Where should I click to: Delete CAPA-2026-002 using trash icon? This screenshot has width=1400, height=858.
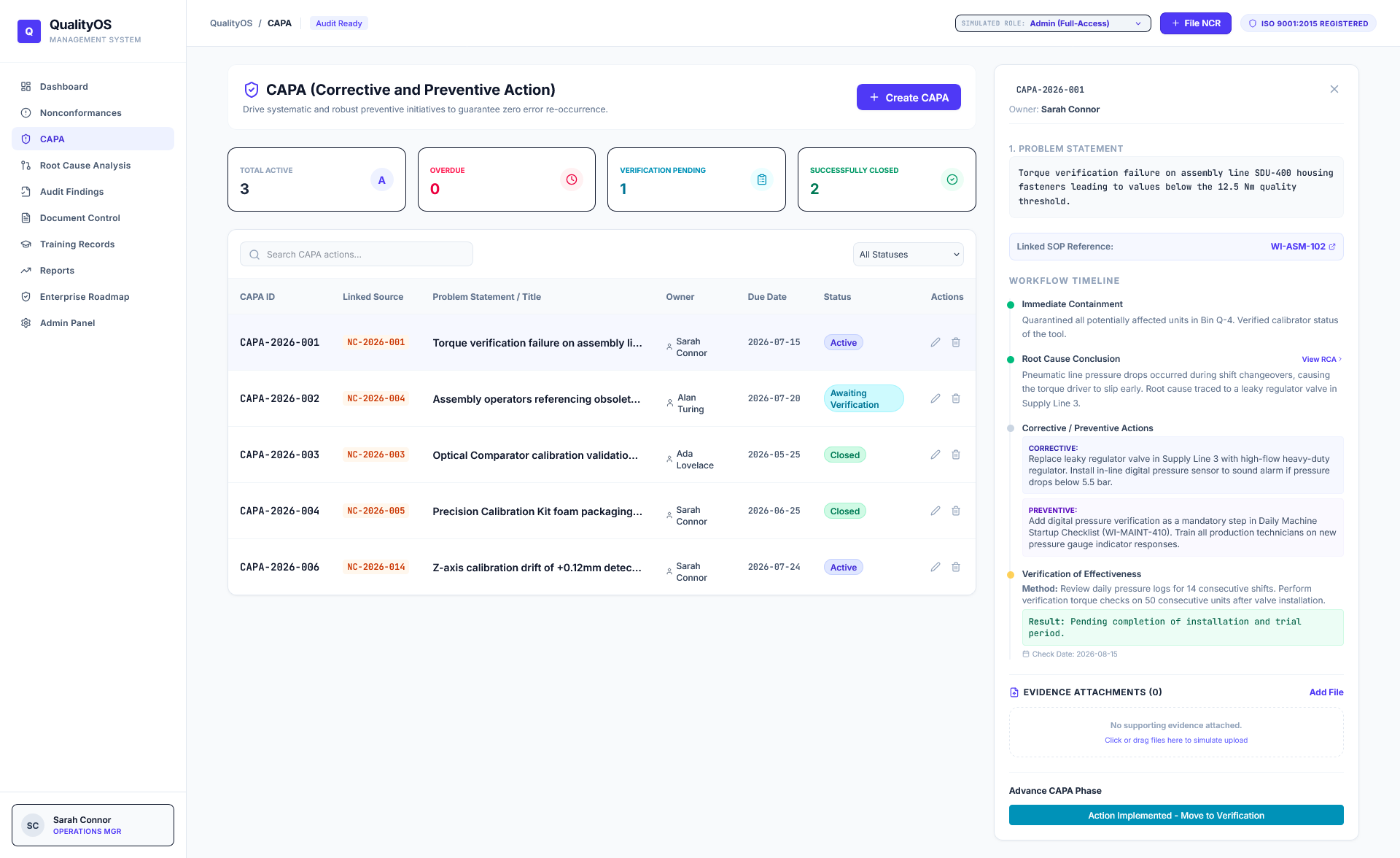coord(956,398)
